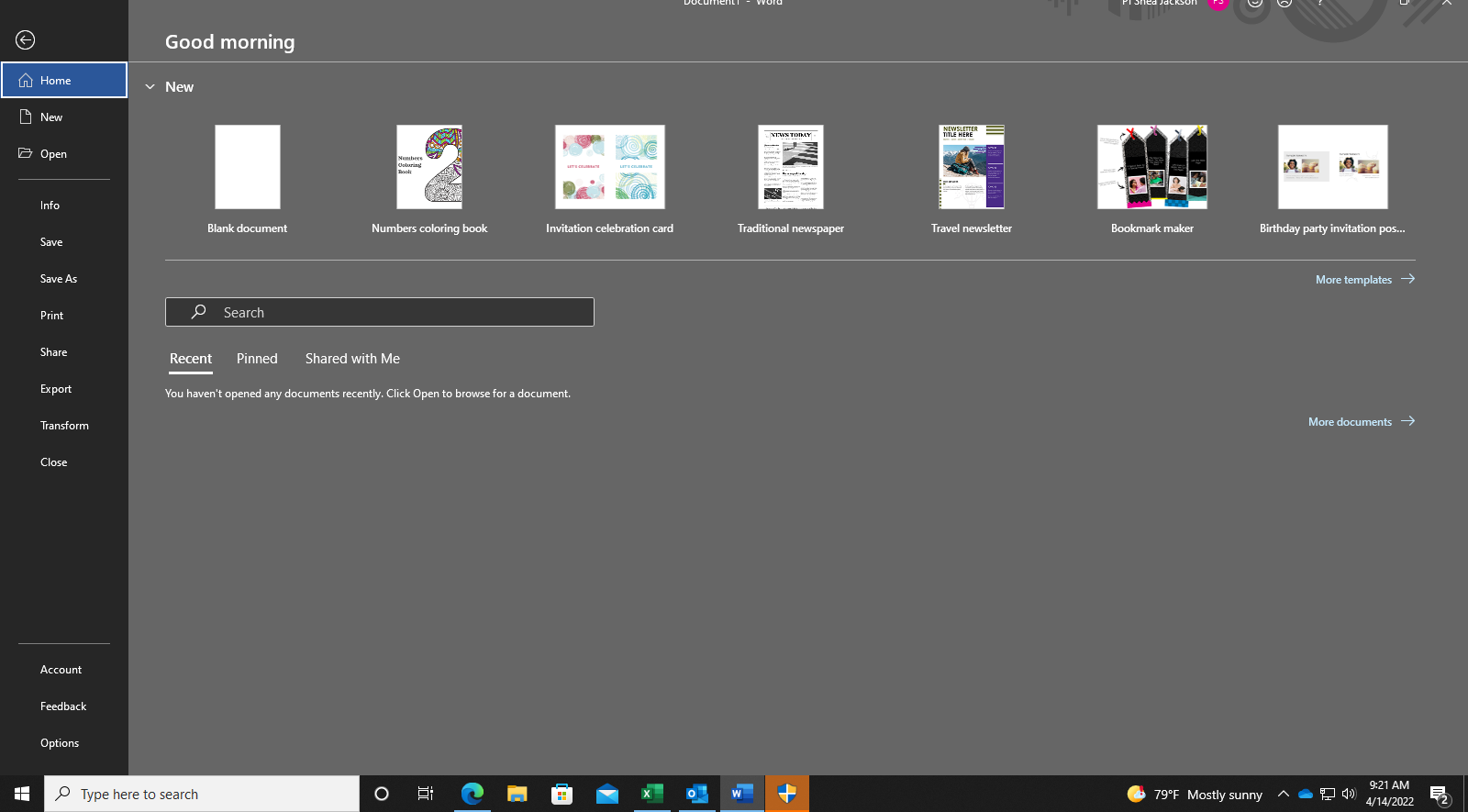Screen dimensions: 1468x812
Task: Click the document Search field
Action: (380, 312)
